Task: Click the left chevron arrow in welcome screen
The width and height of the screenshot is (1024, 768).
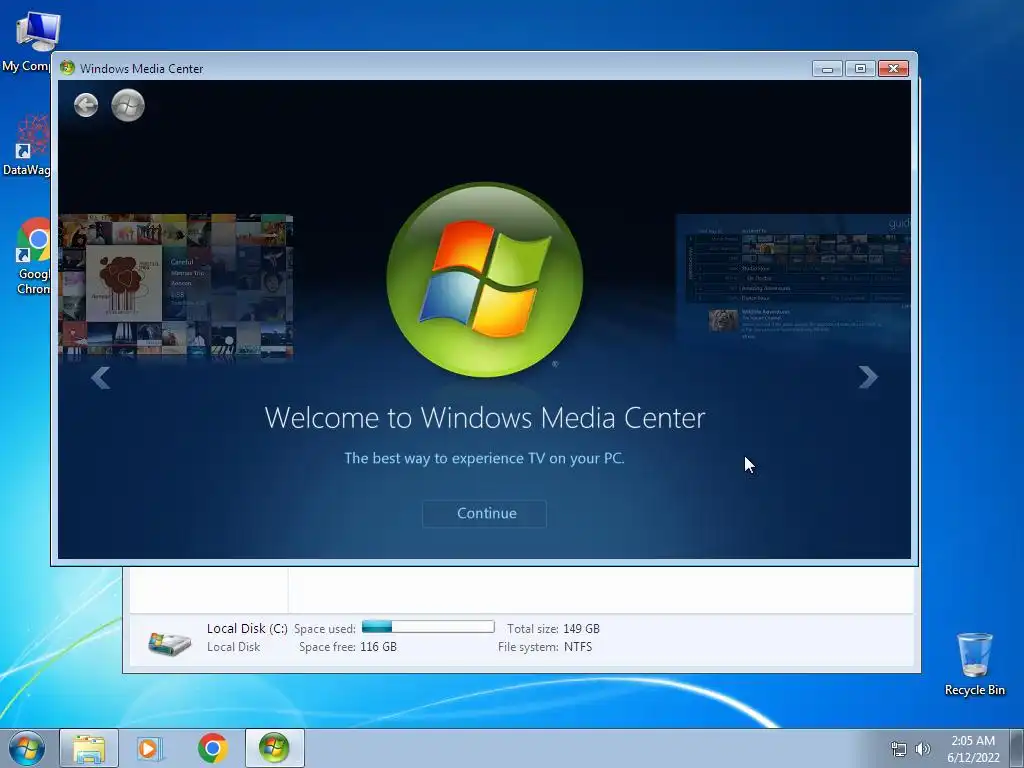Action: [101, 377]
